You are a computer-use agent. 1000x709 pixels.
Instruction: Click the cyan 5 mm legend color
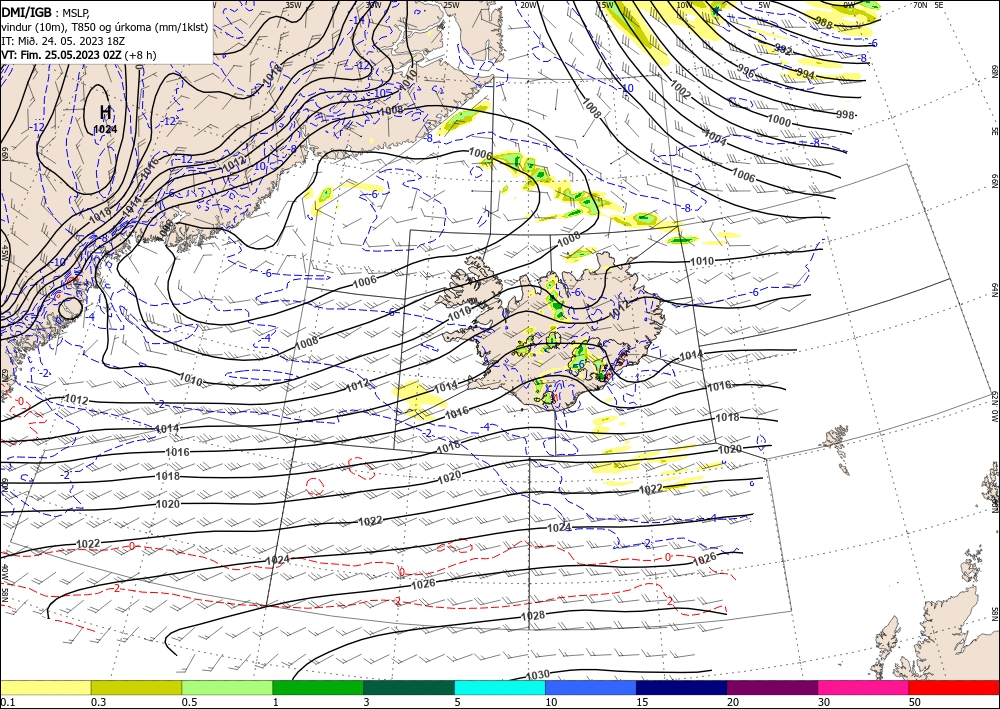pos(500,687)
